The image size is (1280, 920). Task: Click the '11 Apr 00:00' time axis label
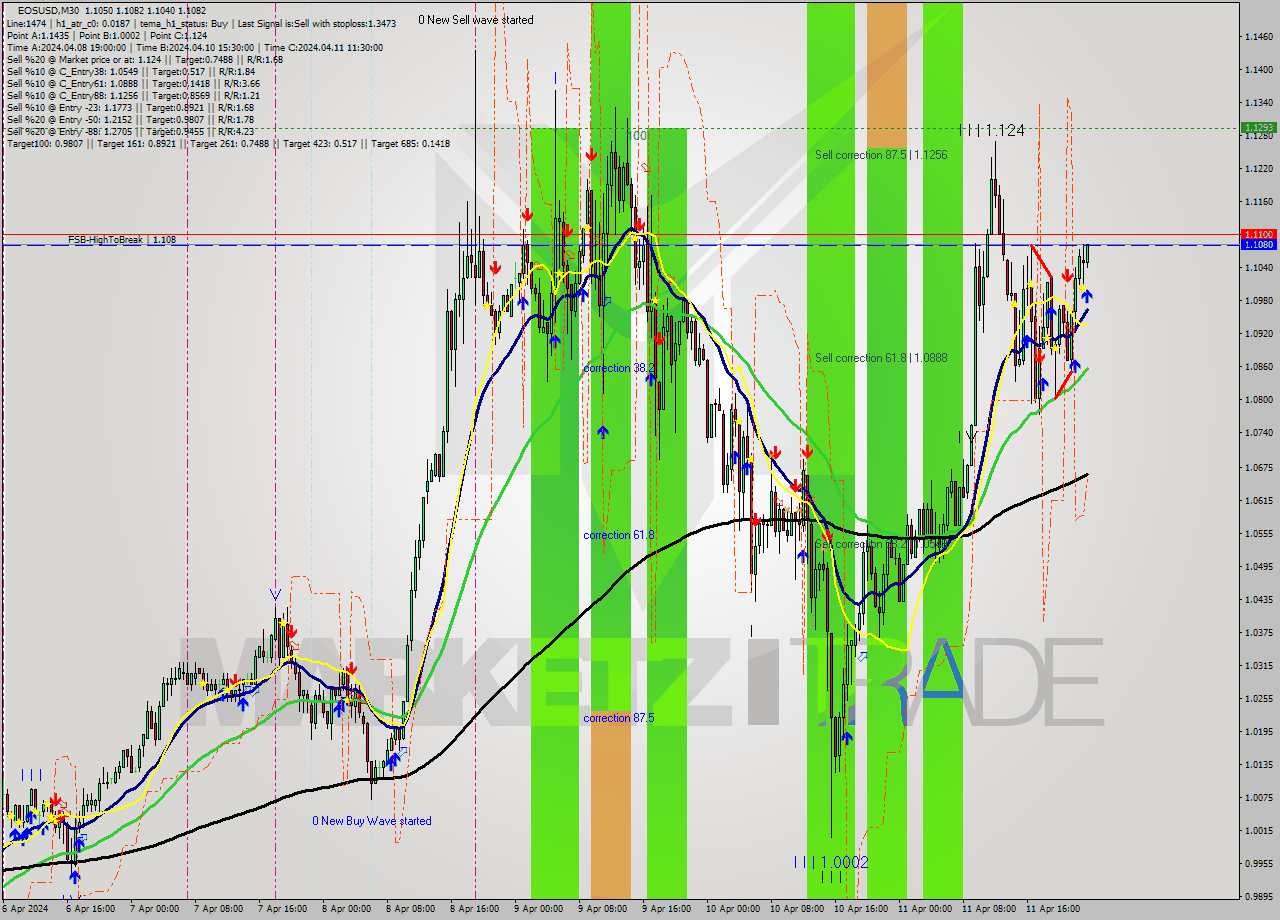(925, 909)
